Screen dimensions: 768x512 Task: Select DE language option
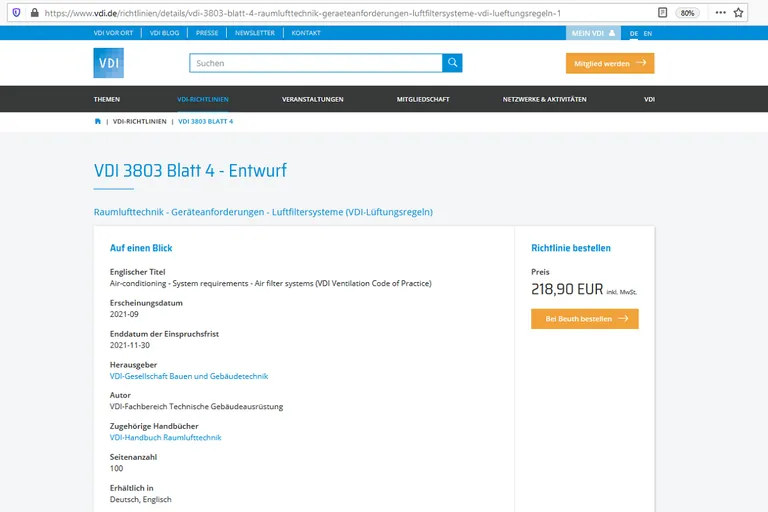(x=634, y=33)
